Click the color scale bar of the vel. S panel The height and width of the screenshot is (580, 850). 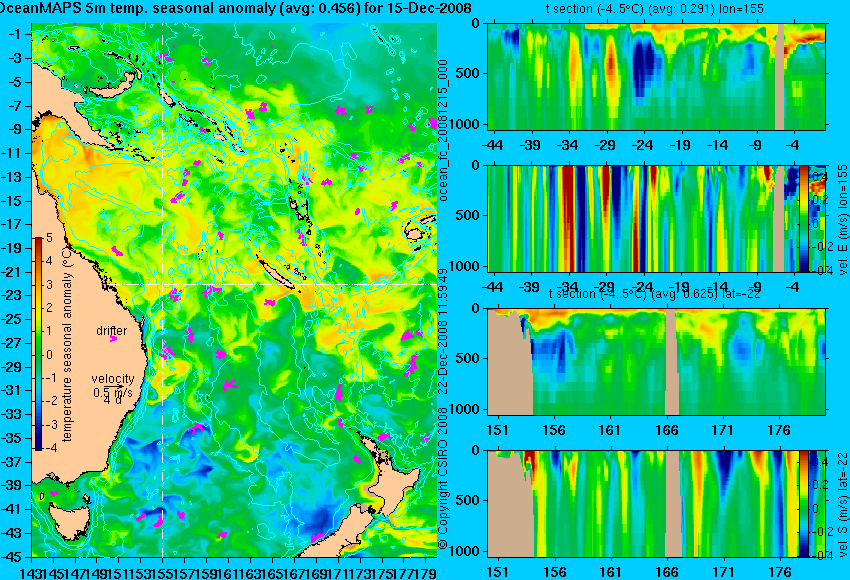(804, 504)
